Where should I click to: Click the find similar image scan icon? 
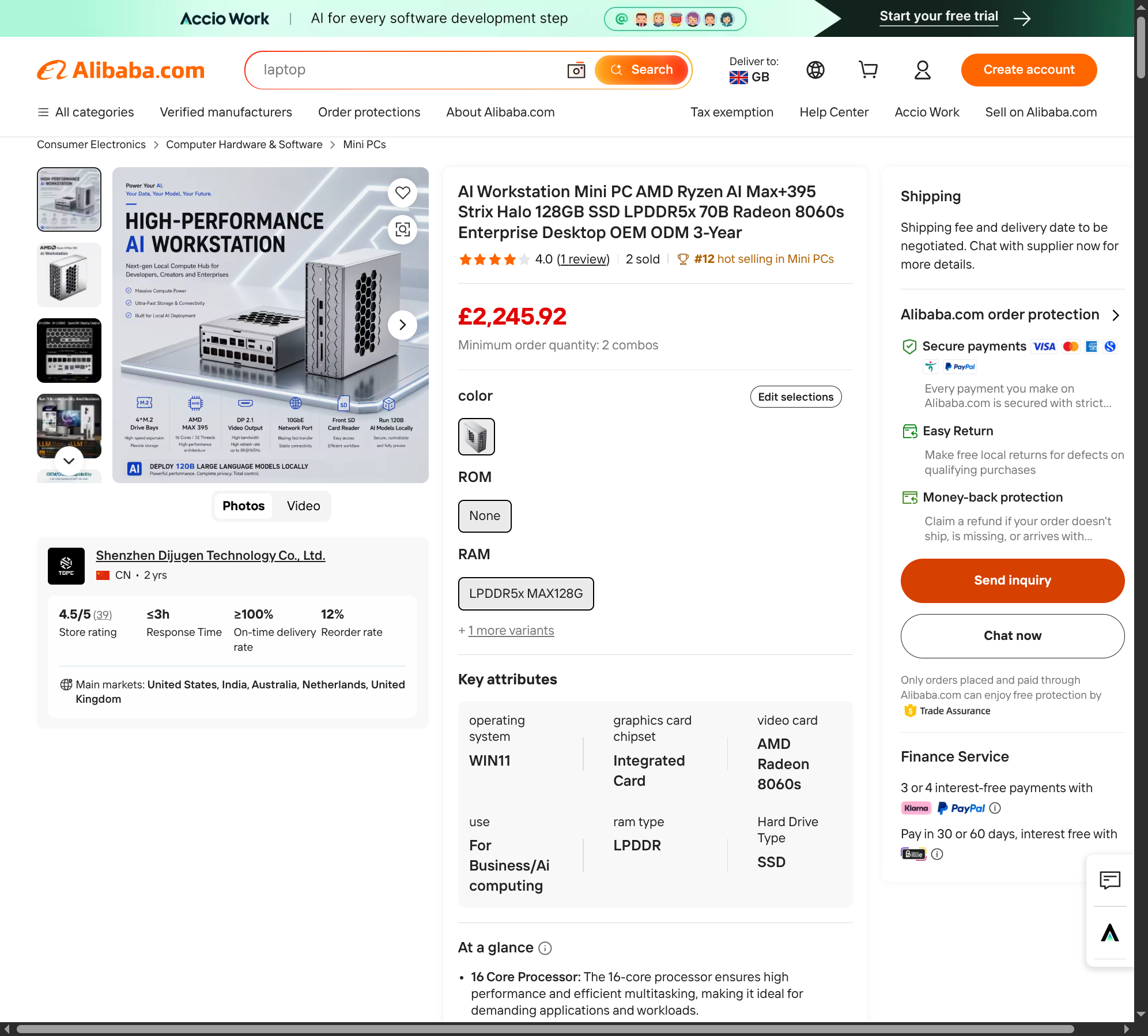(x=402, y=229)
